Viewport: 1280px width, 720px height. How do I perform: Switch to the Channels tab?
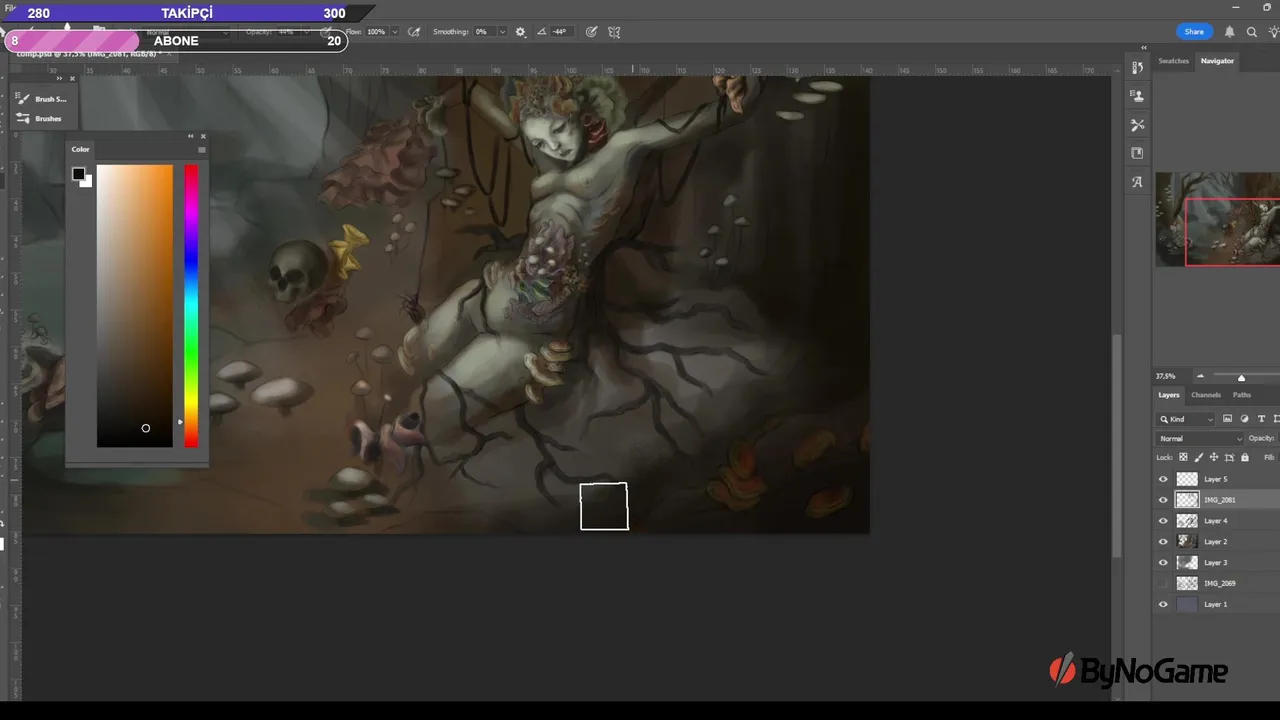[x=1205, y=395]
